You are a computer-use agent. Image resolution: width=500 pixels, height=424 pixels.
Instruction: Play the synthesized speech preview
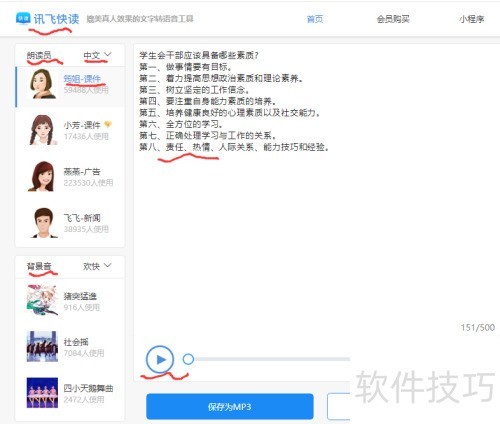click(x=160, y=359)
